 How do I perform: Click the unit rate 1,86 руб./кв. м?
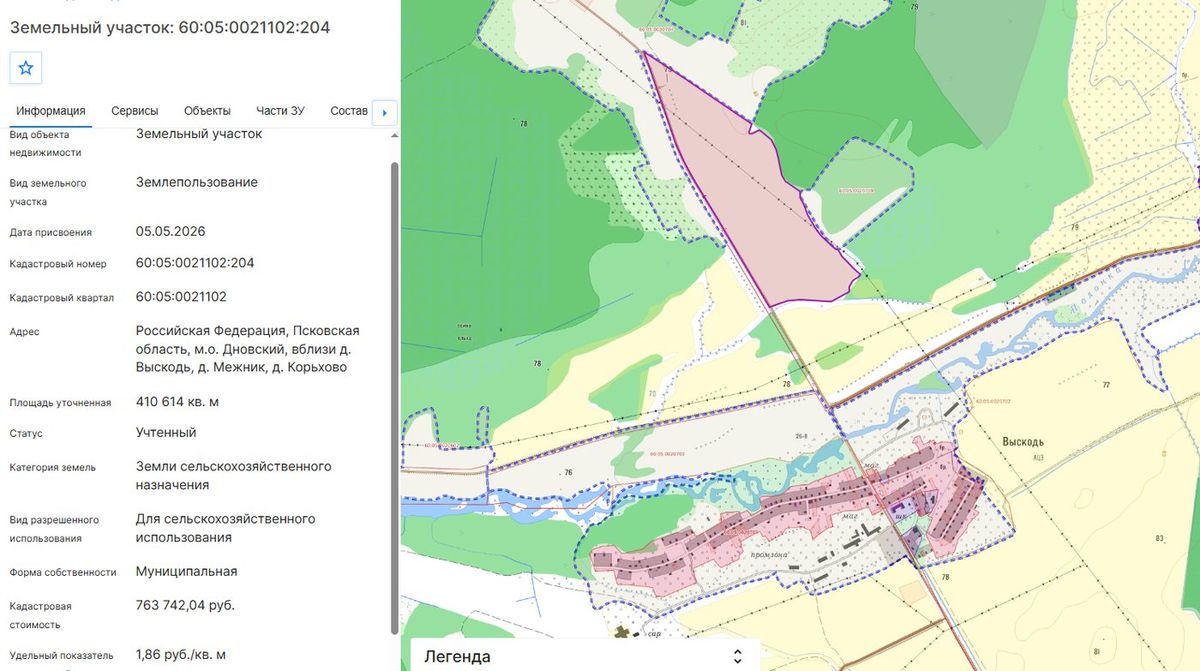pos(181,655)
